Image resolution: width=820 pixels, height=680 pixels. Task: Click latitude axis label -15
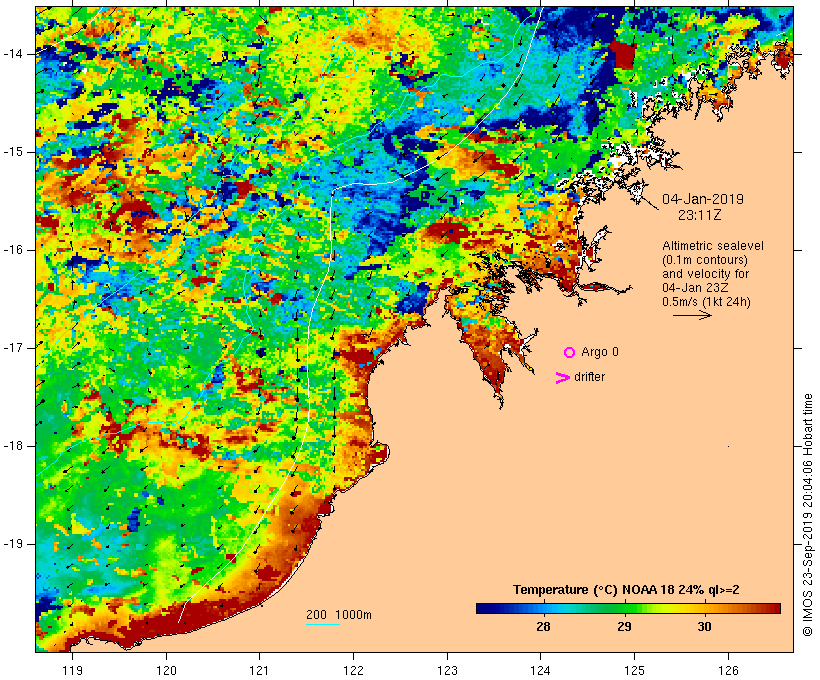coord(13,152)
